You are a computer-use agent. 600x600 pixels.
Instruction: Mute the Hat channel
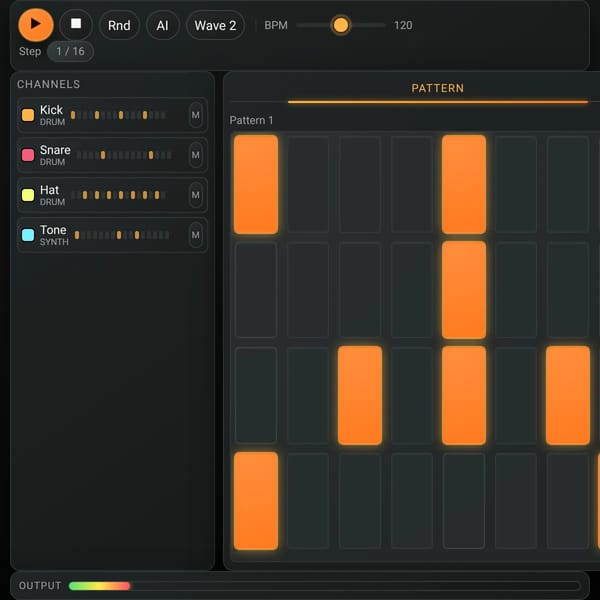pyautogui.click(x=196, y=195)
